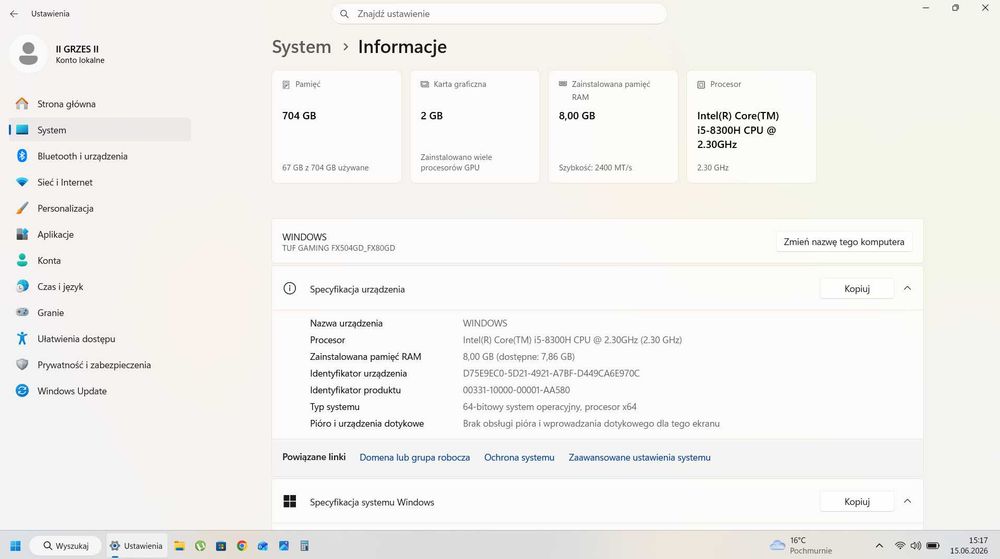Go to Sieć i Internet settings
The height and width of the screenshot is (559, 1000).
100,182
